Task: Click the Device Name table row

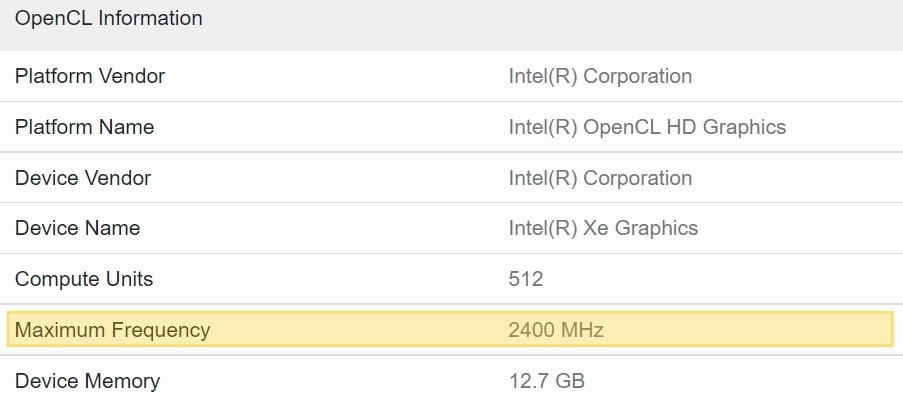Action: 452,228
